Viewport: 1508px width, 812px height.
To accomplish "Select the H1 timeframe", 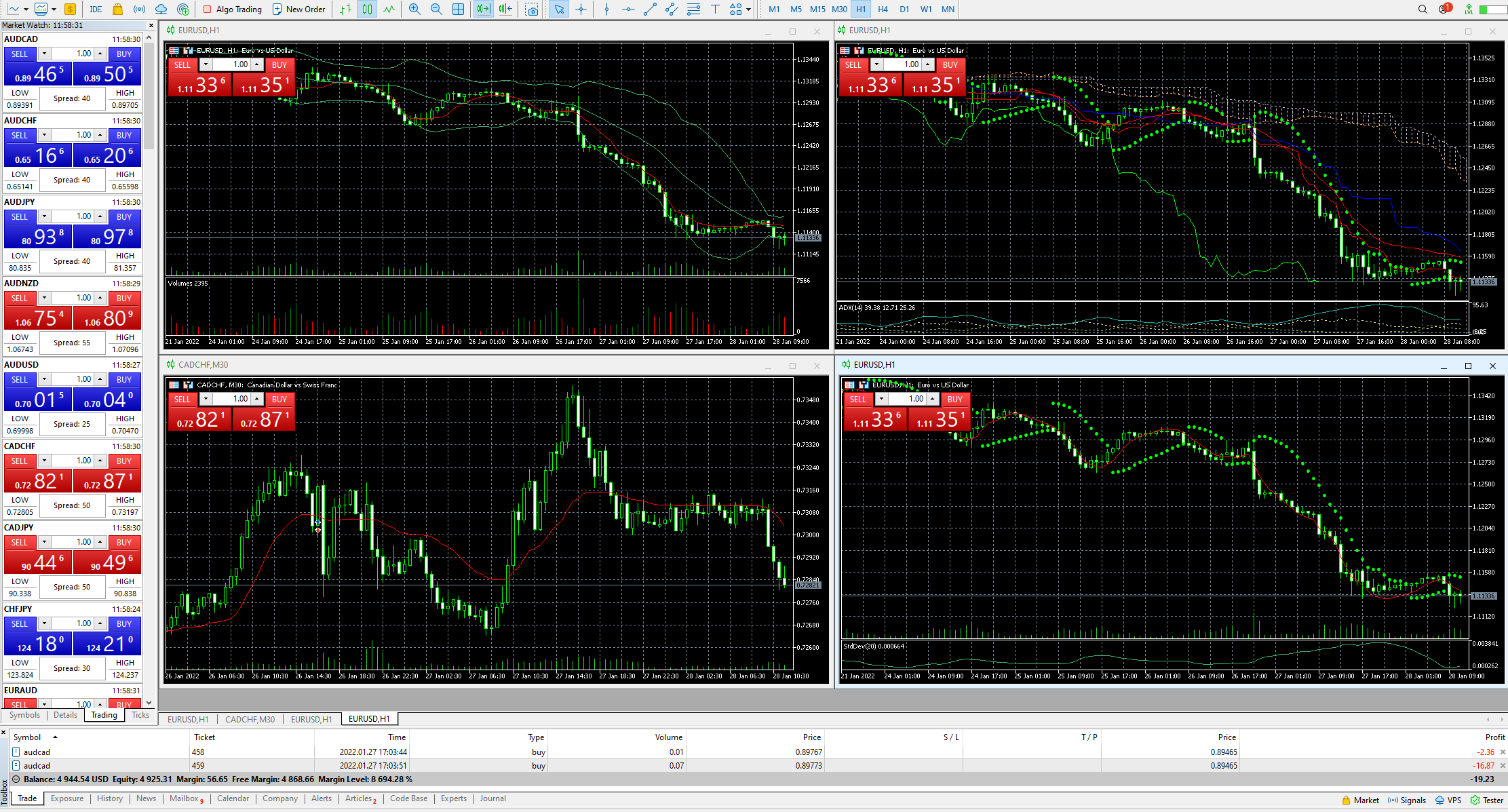I will tap(861, 9).
